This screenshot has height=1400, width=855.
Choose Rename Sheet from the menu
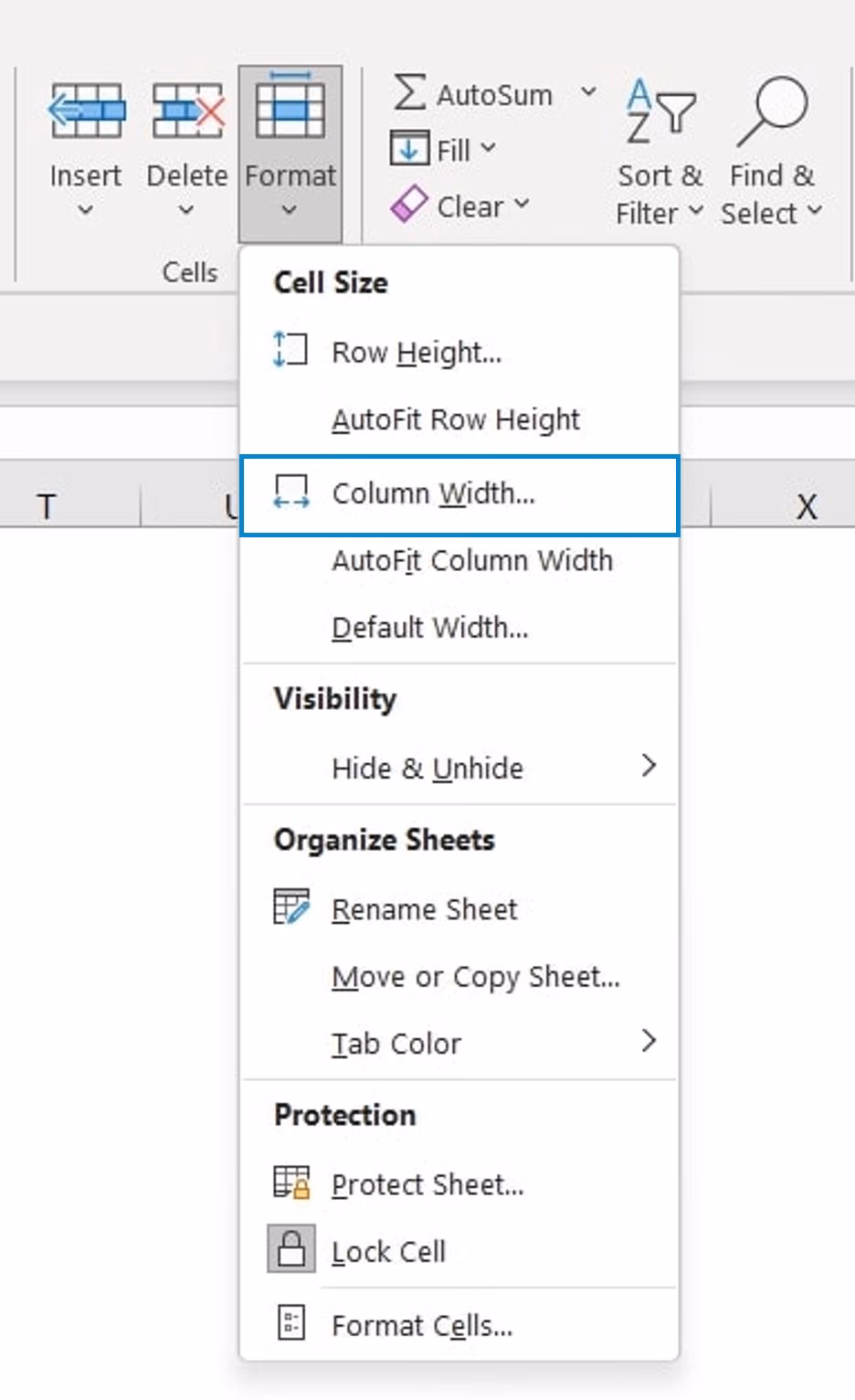pyautogui.click(x=424, y=908)
